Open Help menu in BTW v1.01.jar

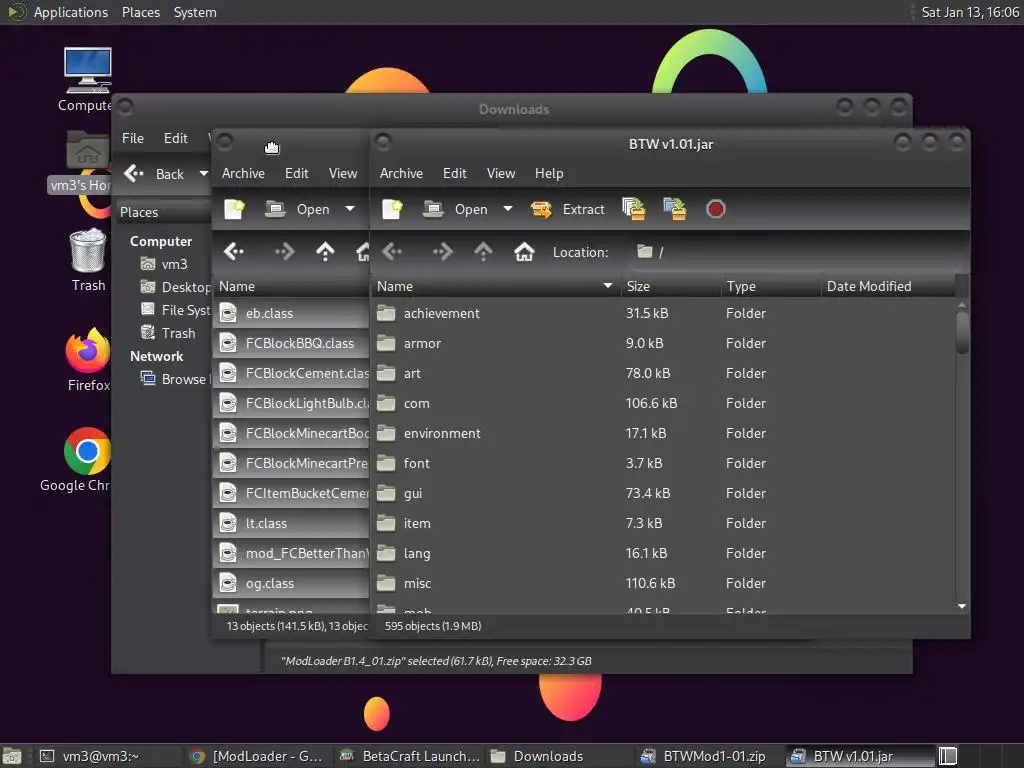549,173
